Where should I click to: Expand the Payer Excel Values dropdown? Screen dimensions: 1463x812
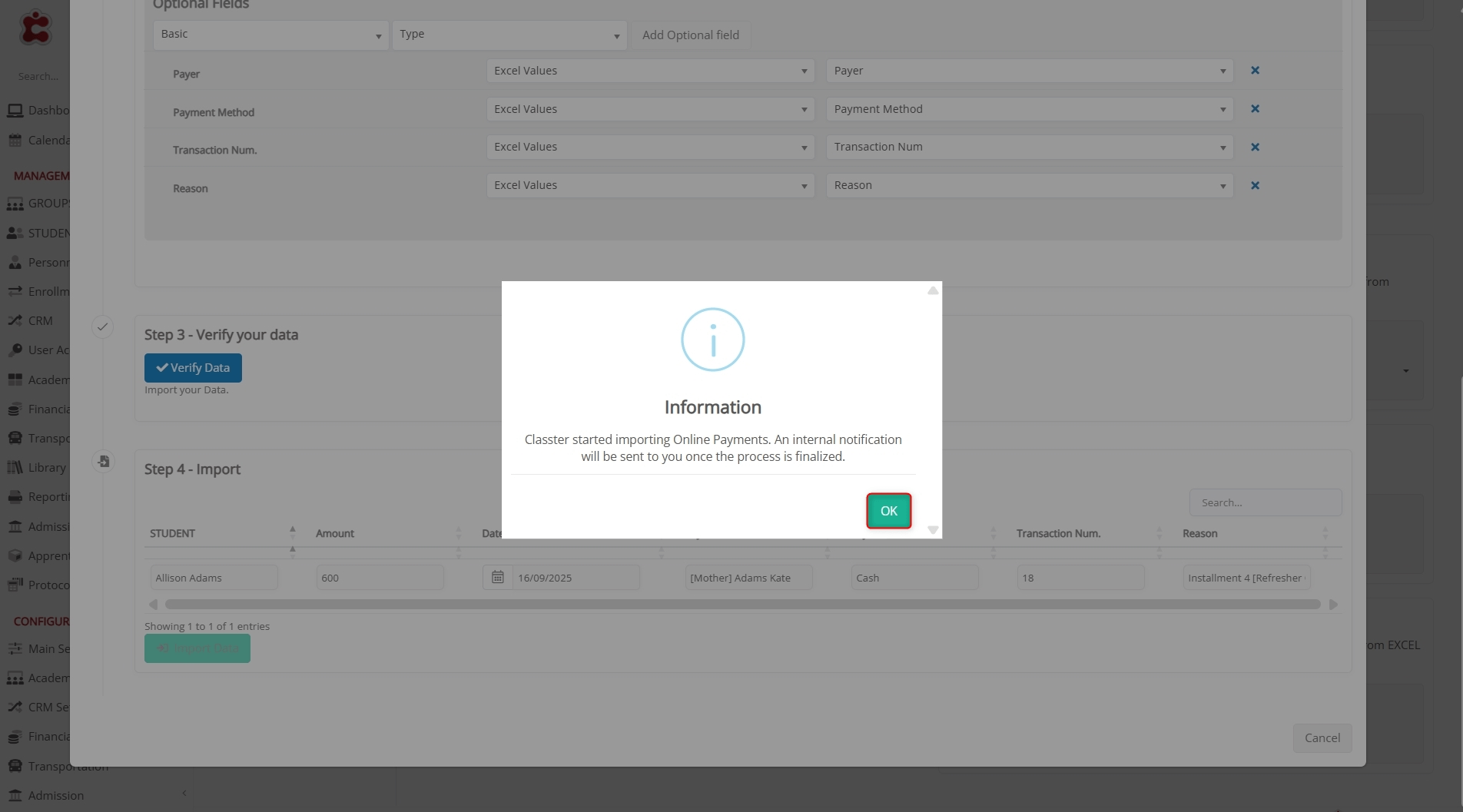point(649,71)
